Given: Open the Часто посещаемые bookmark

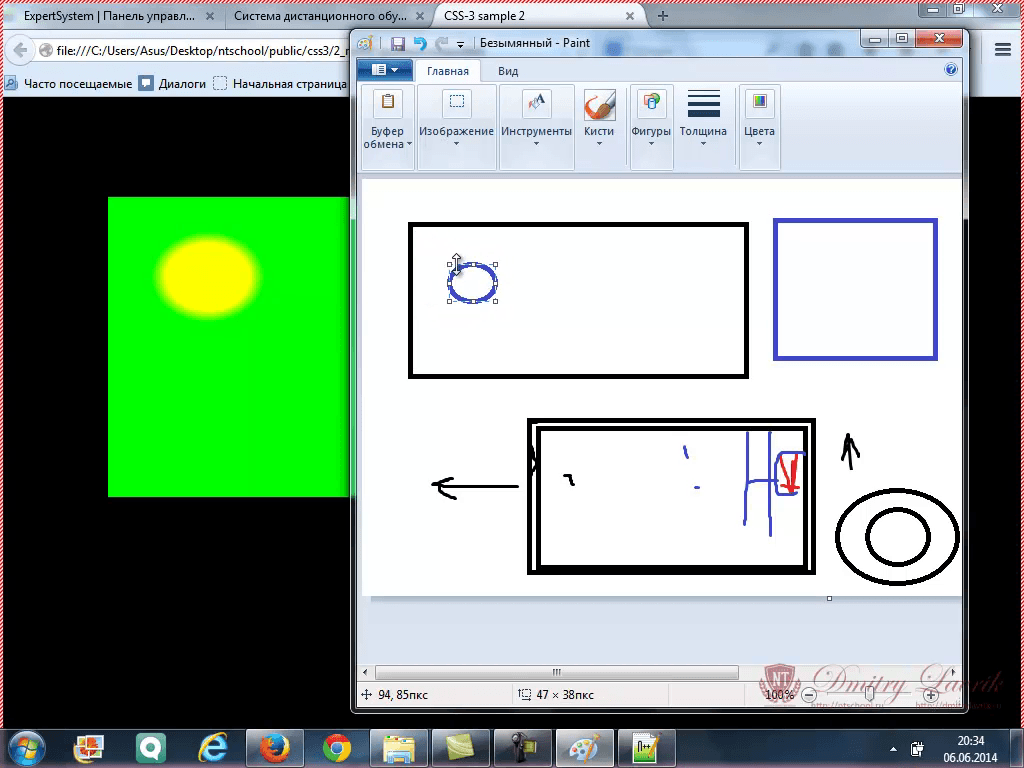Looking at the screenshot, I should click(68, 84).
